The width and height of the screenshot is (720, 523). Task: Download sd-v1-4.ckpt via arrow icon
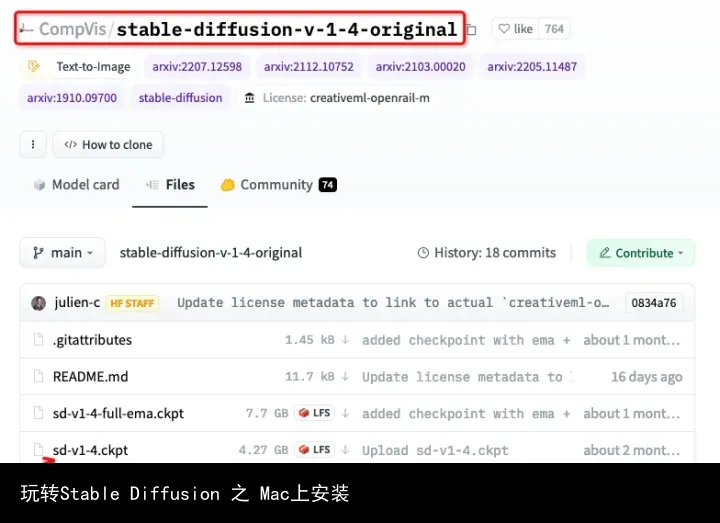click(345, 450)
